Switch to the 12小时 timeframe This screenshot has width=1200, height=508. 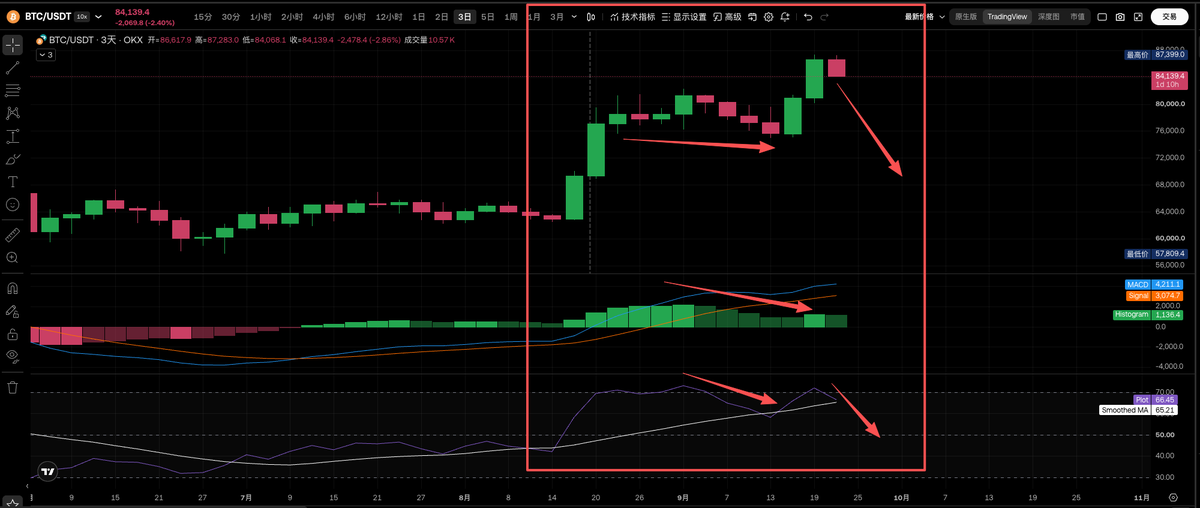(388, 17)
